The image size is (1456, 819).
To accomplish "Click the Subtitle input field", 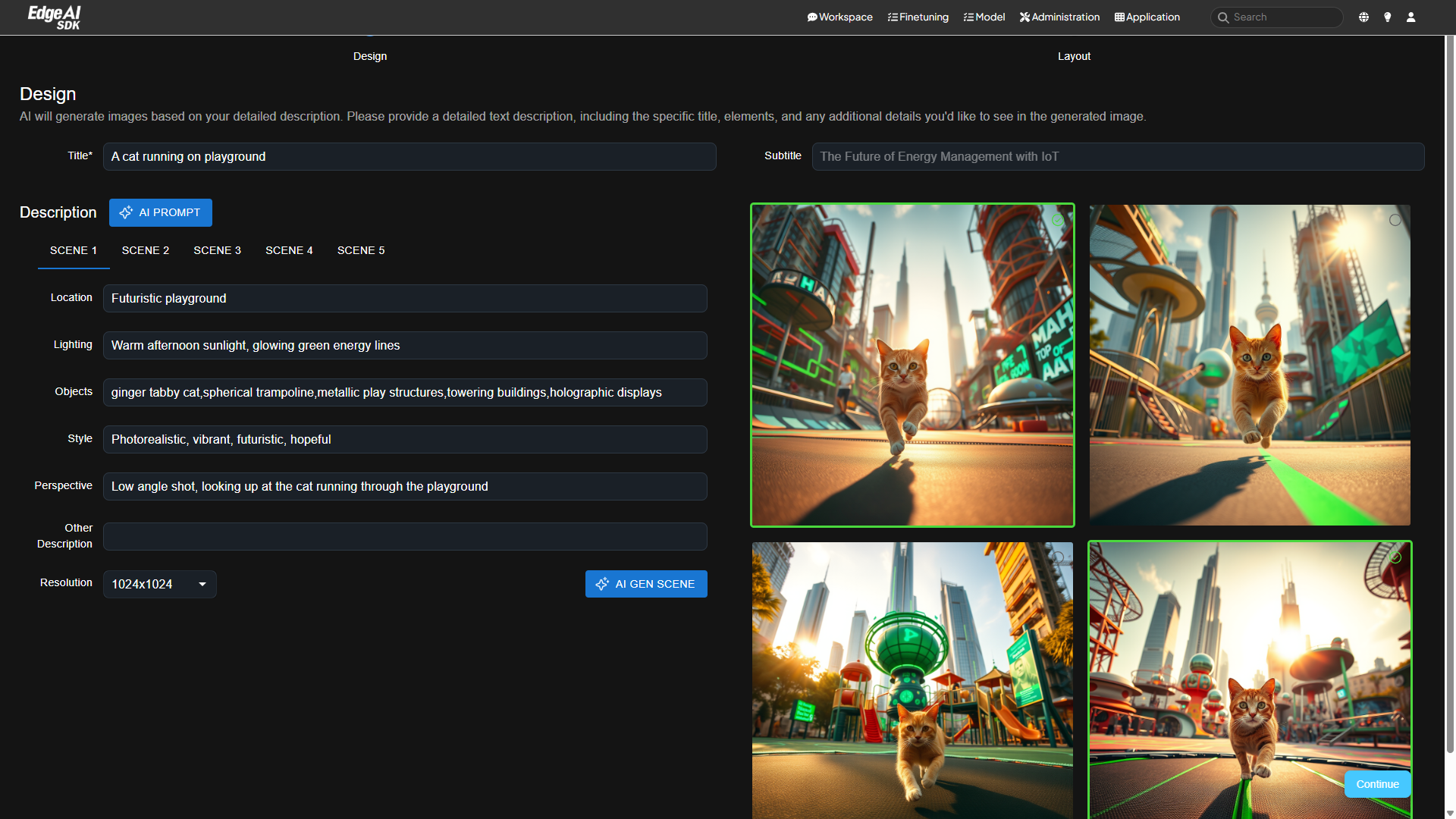I will coord(1117,156).
